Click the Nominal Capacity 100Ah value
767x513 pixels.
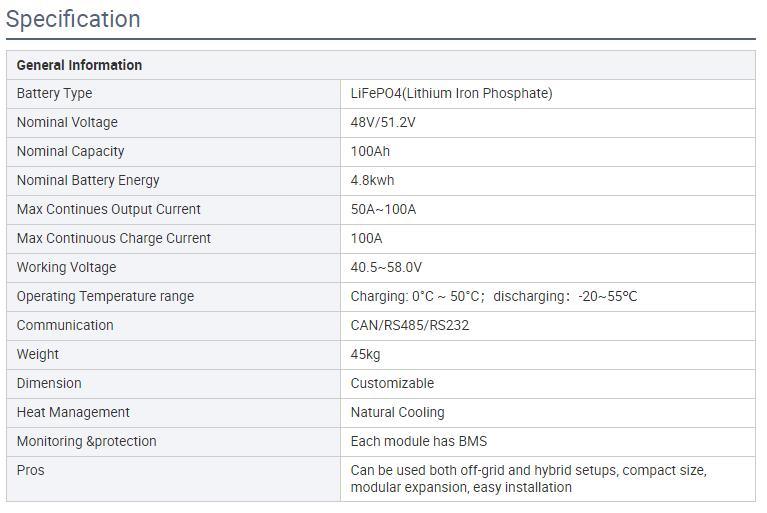click(370, 151)
